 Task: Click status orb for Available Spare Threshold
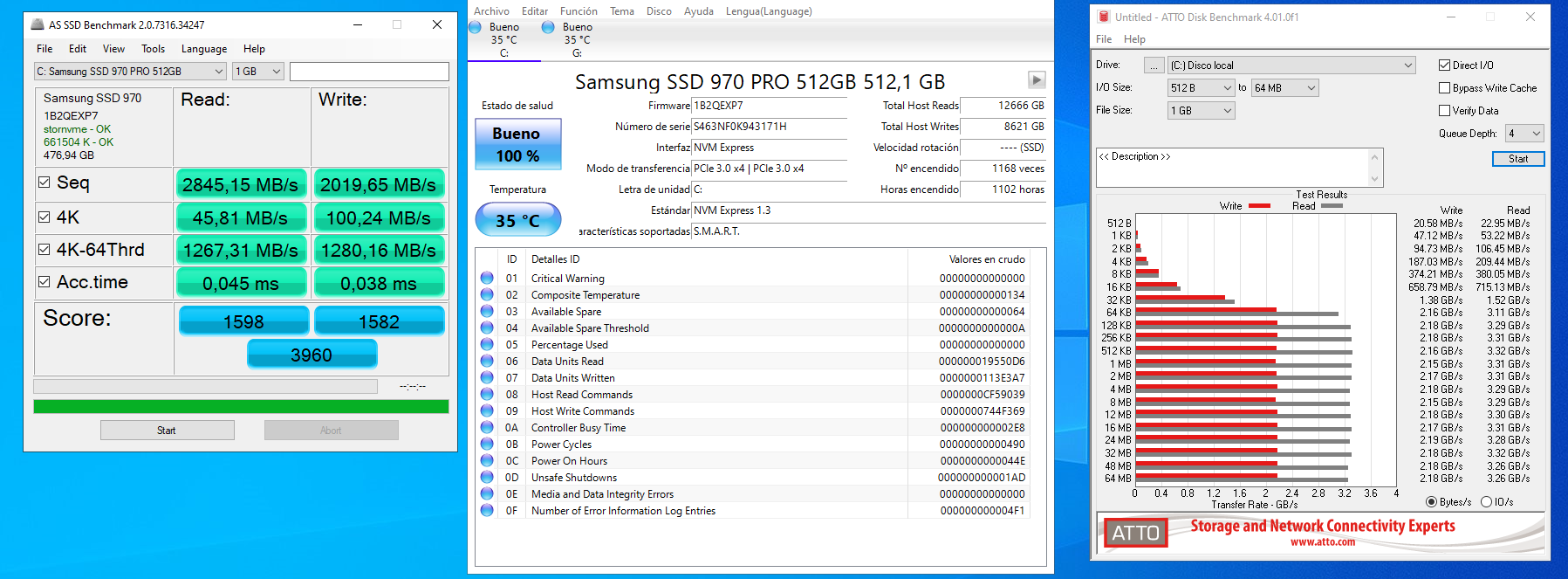coord(487,327)
